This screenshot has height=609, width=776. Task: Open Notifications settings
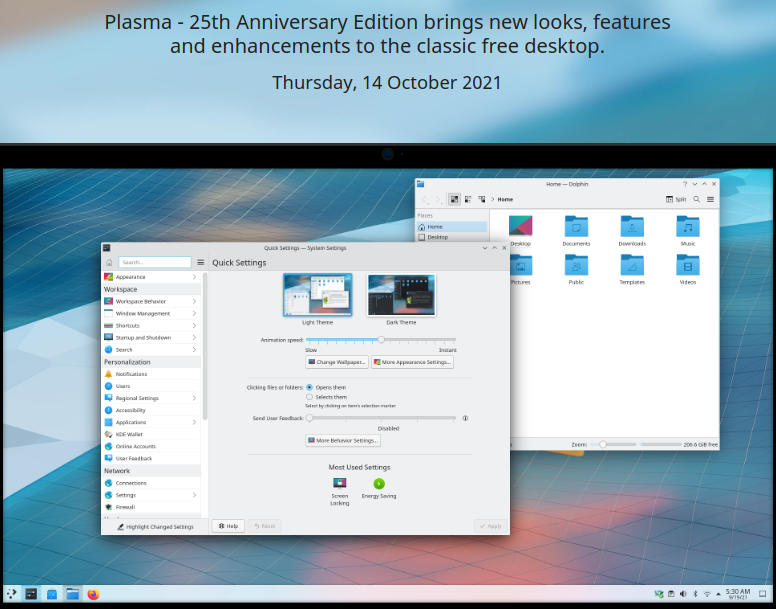(x=151, y=374)
